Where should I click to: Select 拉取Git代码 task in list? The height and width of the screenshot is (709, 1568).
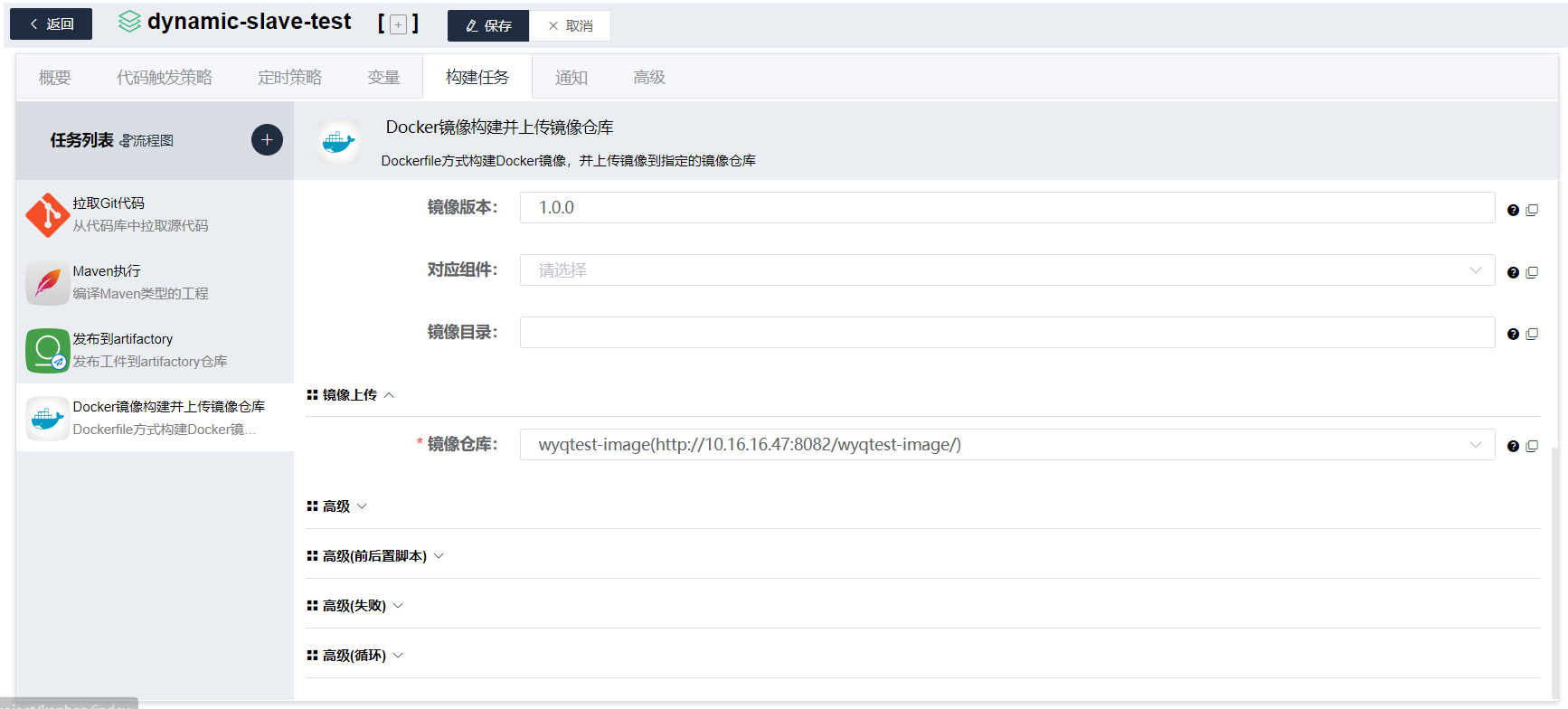tap(155, 214)
